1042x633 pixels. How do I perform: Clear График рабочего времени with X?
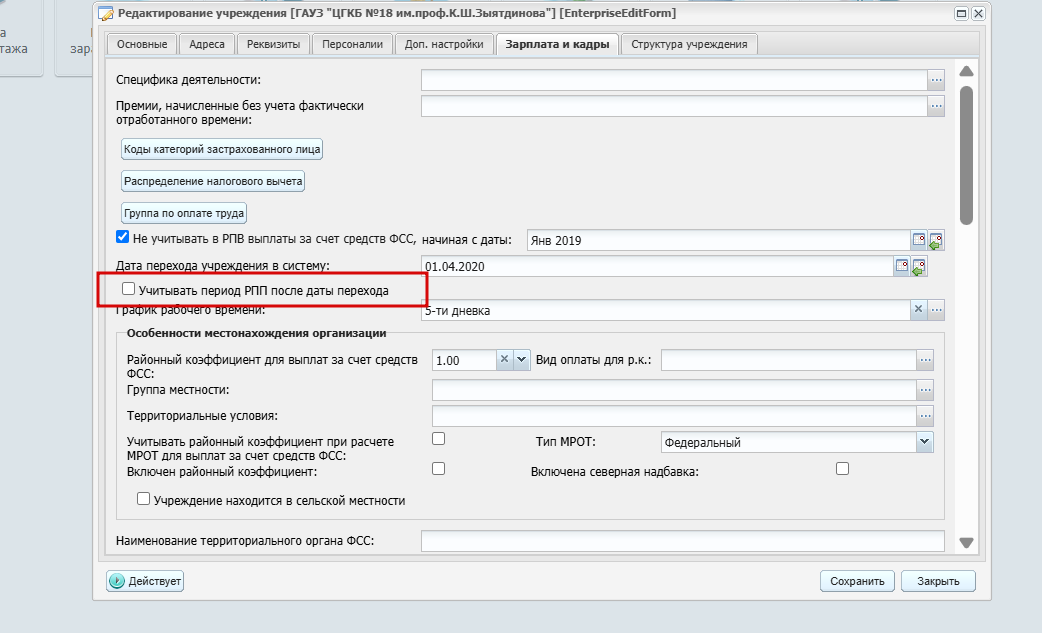pos(918,309)
